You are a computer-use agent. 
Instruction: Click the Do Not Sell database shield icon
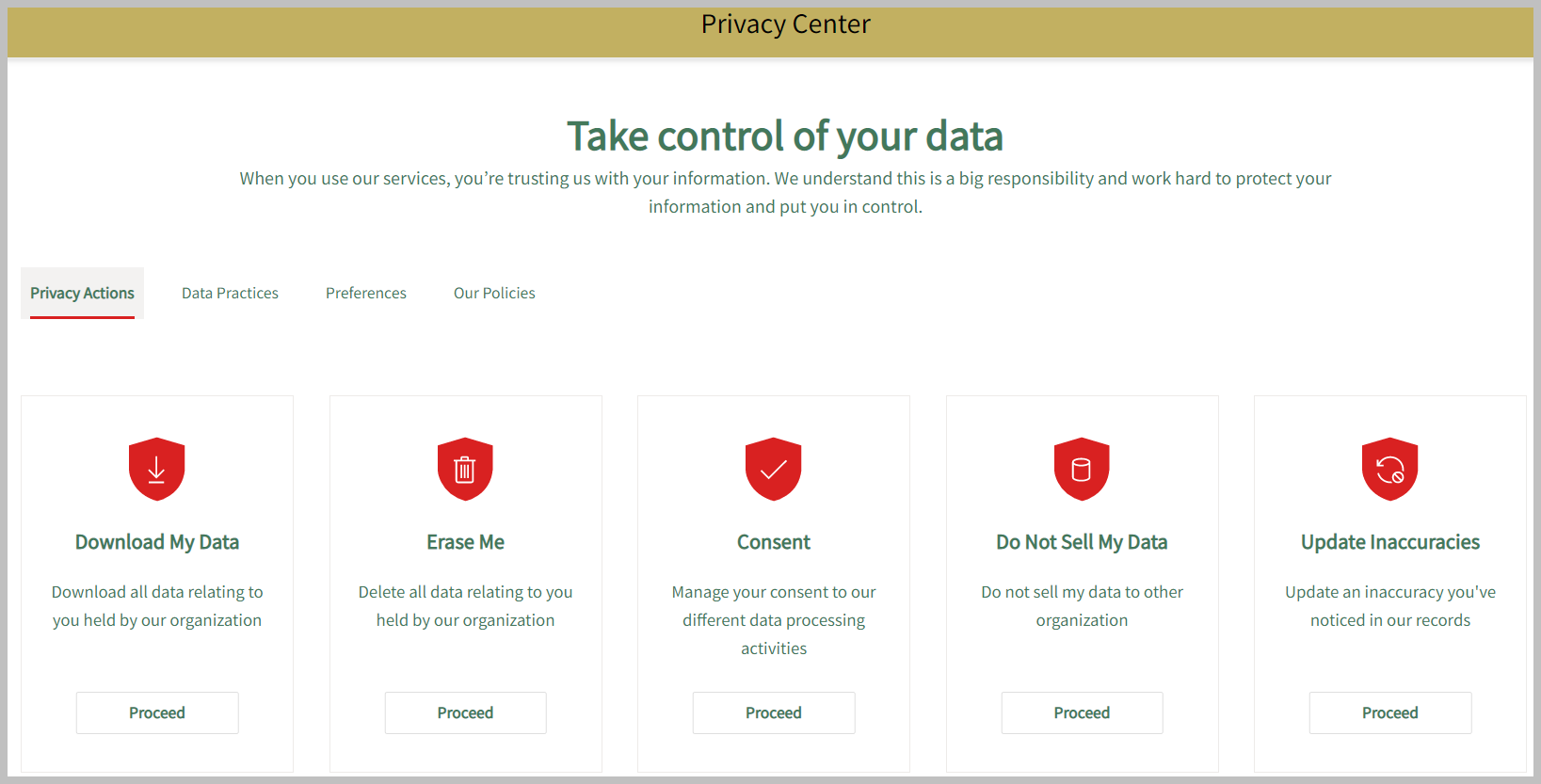pyautogui.click(x=1082, y=469)
